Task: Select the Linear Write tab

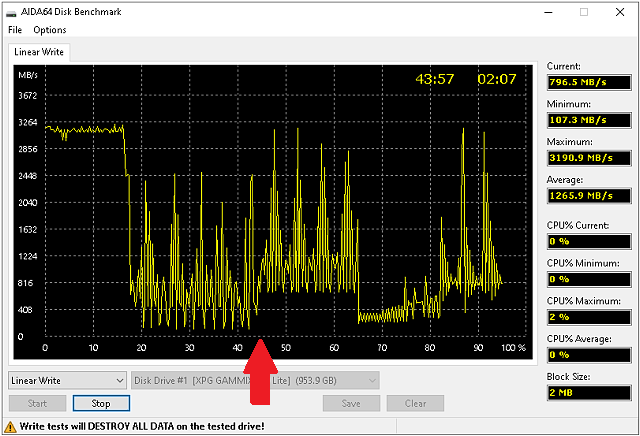Action: (x=39, y=52)
